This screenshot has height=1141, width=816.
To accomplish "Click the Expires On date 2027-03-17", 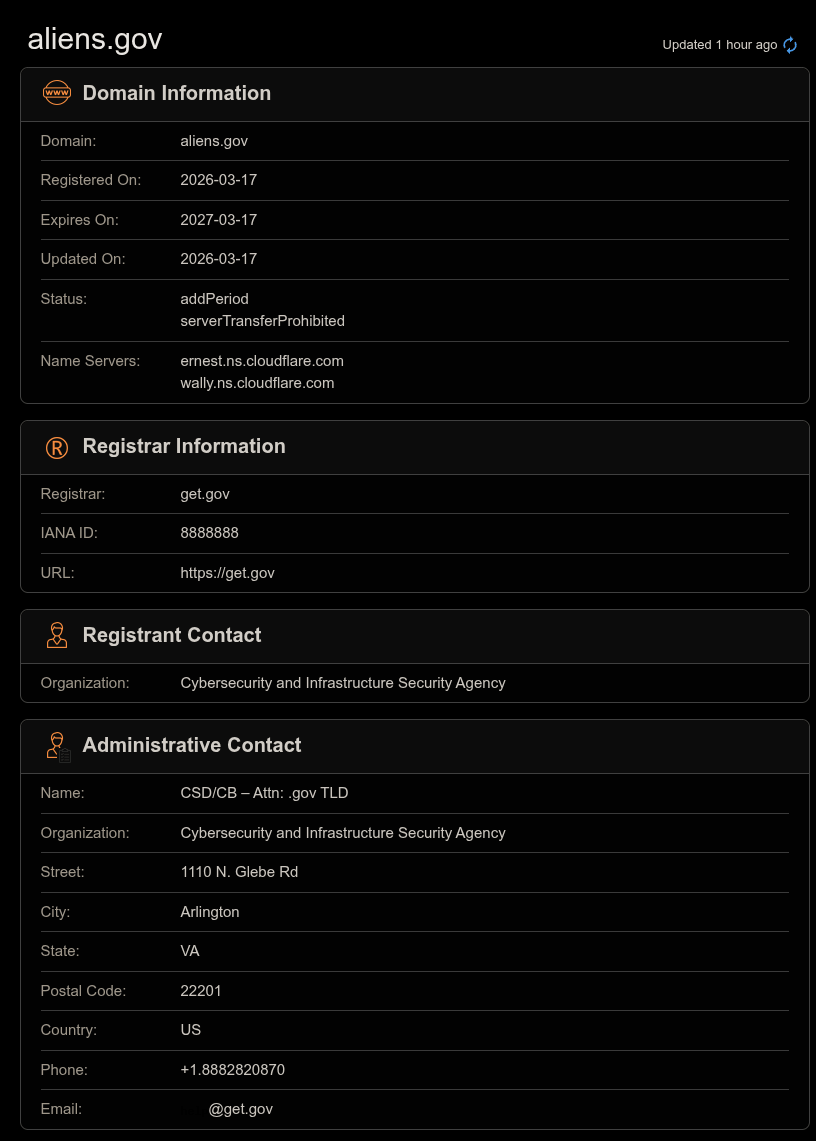I will click(x=218, y=220).
